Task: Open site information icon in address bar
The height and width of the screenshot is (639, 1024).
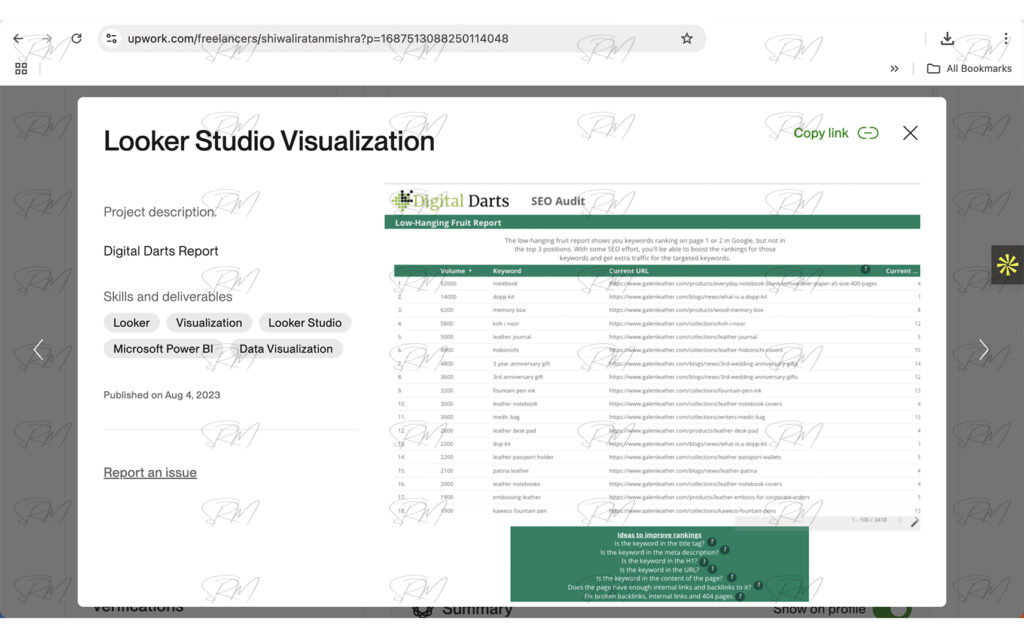Action: 112,39
